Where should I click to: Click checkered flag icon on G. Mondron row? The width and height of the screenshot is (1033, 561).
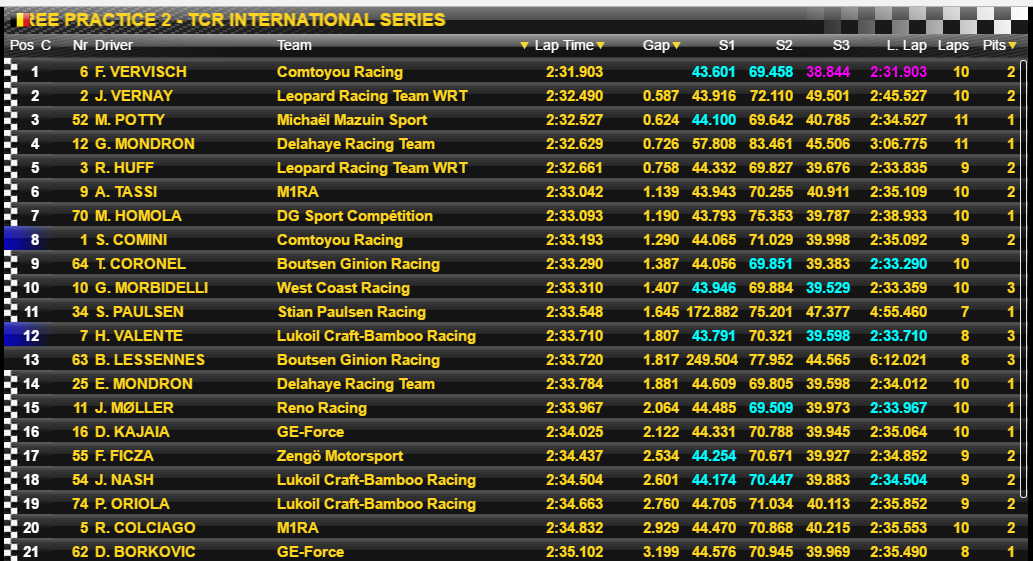point(11,144)
